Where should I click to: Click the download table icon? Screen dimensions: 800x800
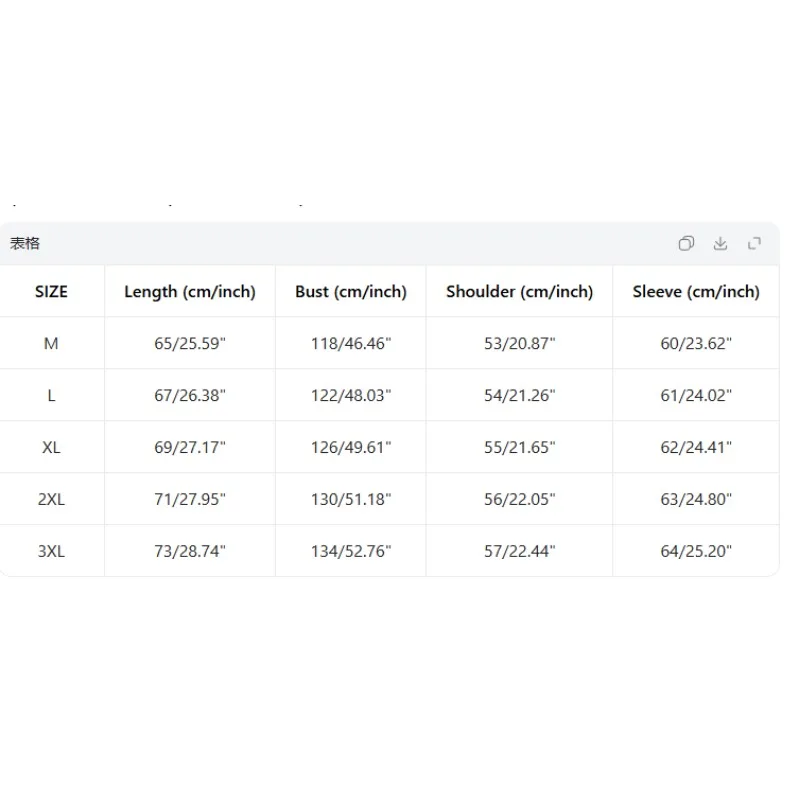tap(720, 243)
